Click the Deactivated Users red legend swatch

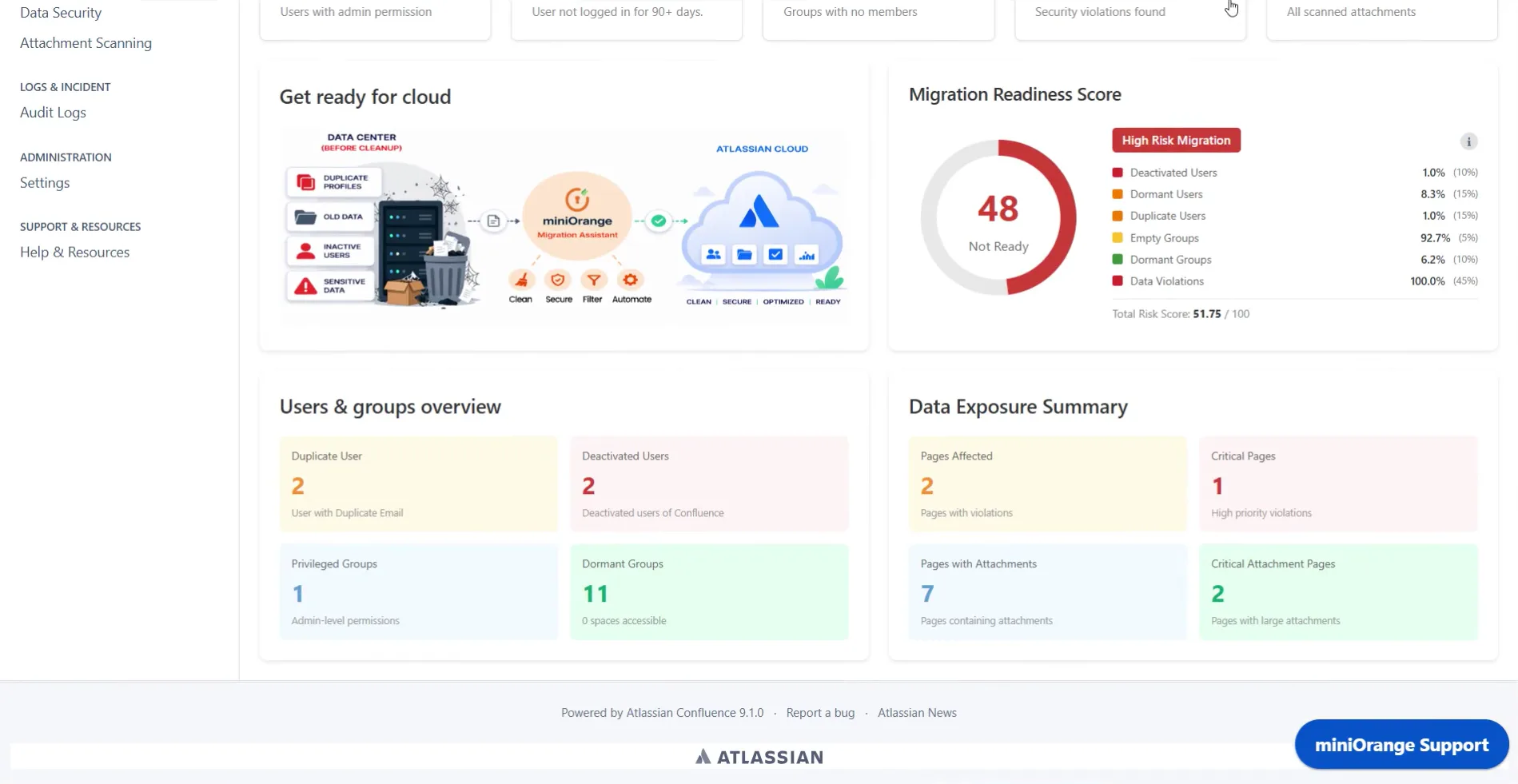coord(1118,173)
